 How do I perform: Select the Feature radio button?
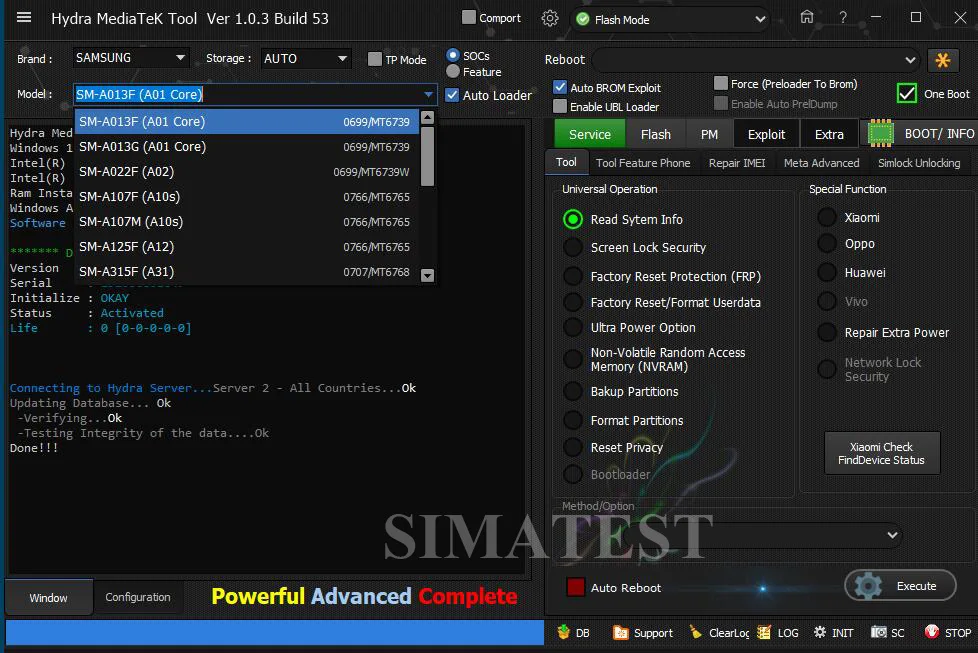[453, 72]
